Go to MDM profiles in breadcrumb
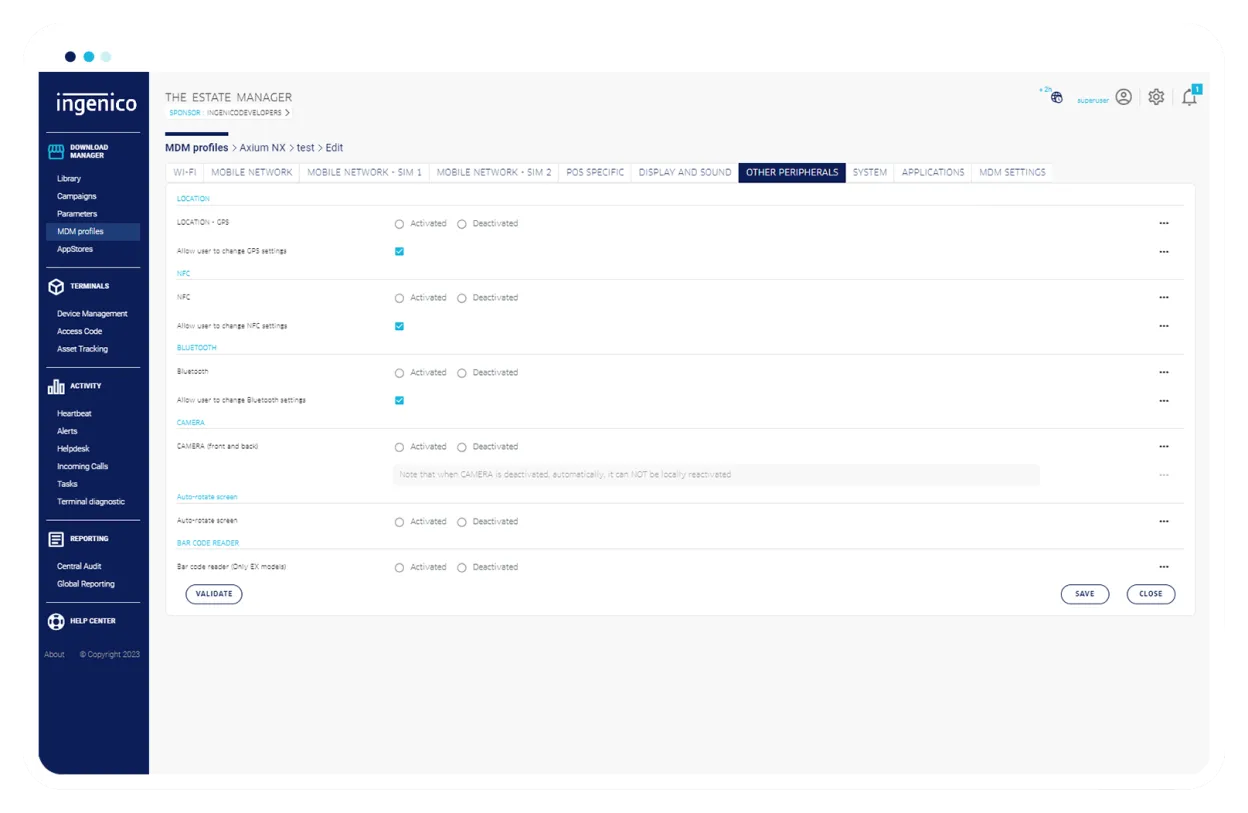Viewport: 1248px width, 813px height. (x=197, y=148)
